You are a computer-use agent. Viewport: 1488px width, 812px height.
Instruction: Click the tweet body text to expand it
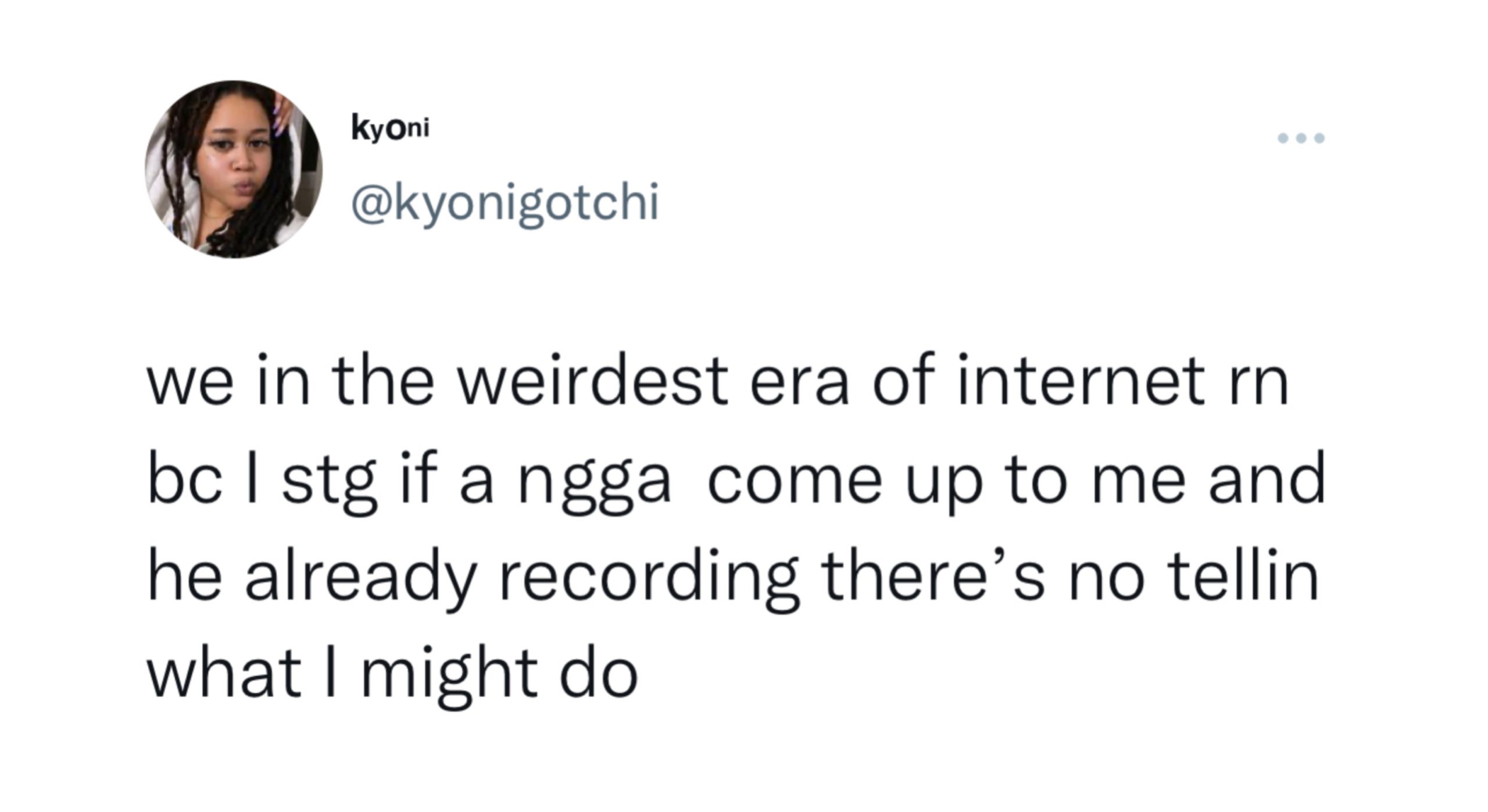click(736, 529)
